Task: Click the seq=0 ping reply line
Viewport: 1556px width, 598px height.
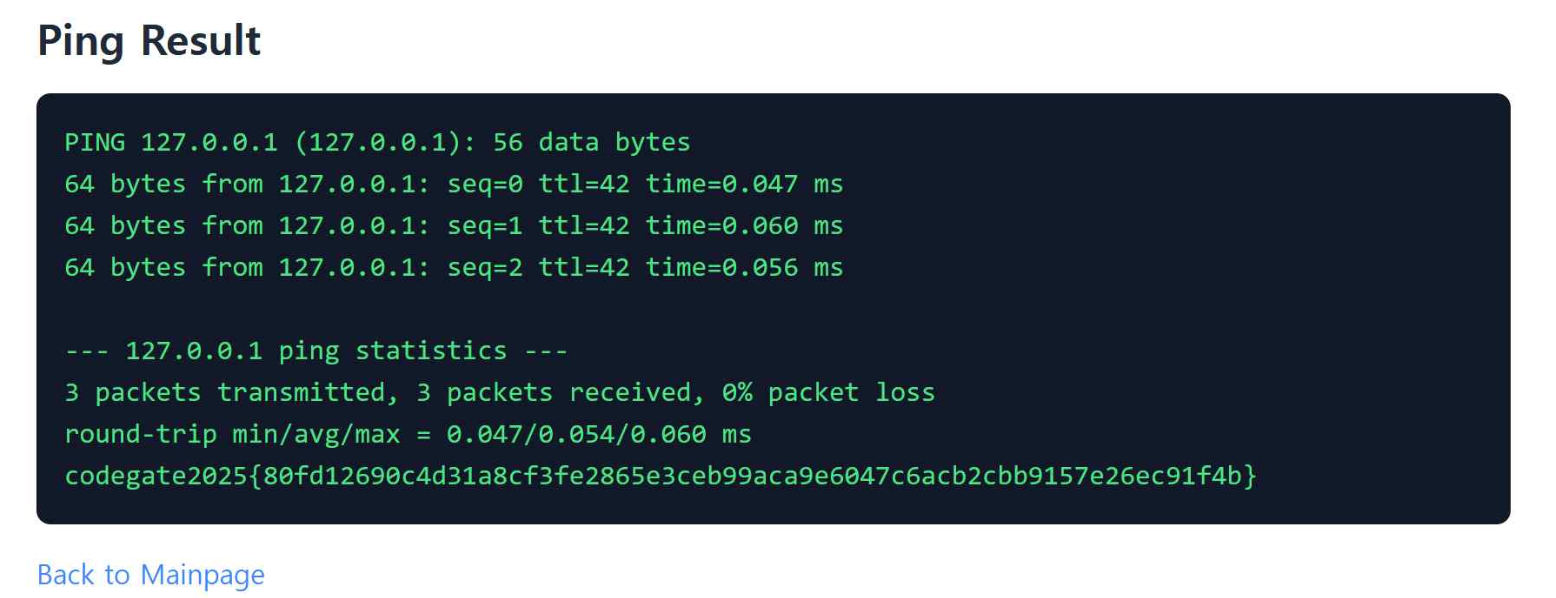Action: click(x=454, y=184)
